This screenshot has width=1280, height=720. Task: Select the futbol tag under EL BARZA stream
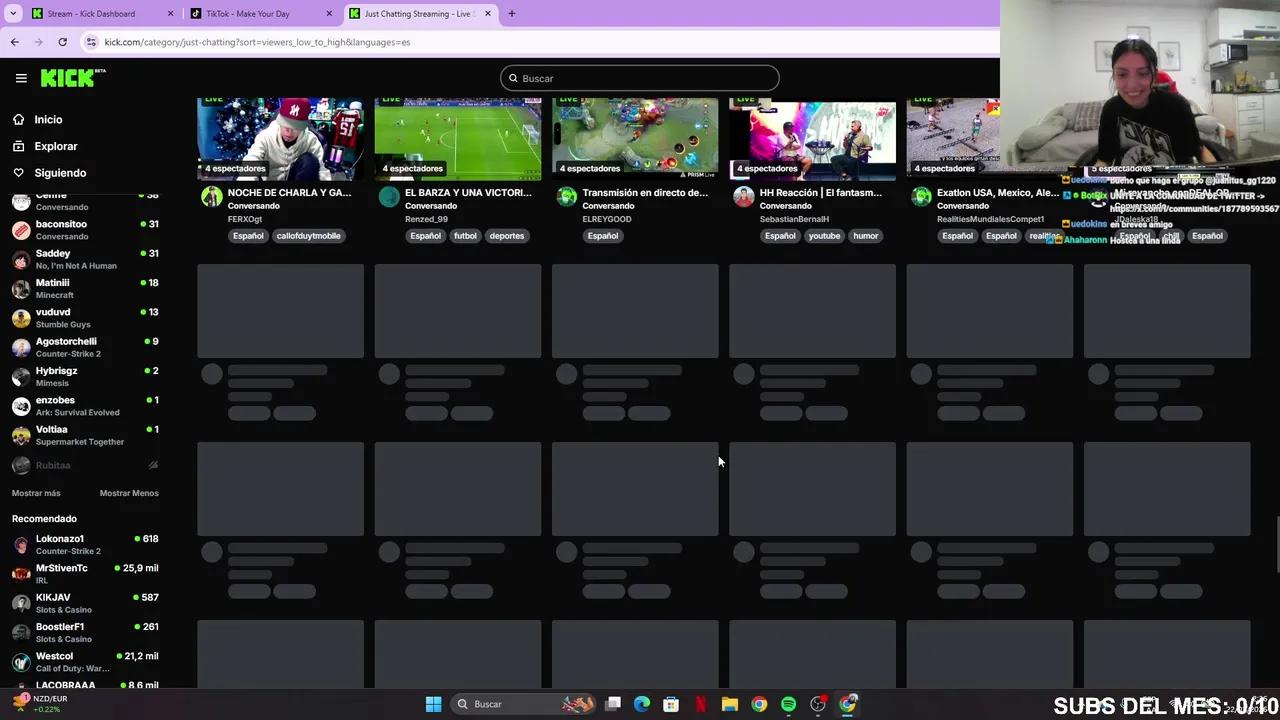(x=465, y=236)
